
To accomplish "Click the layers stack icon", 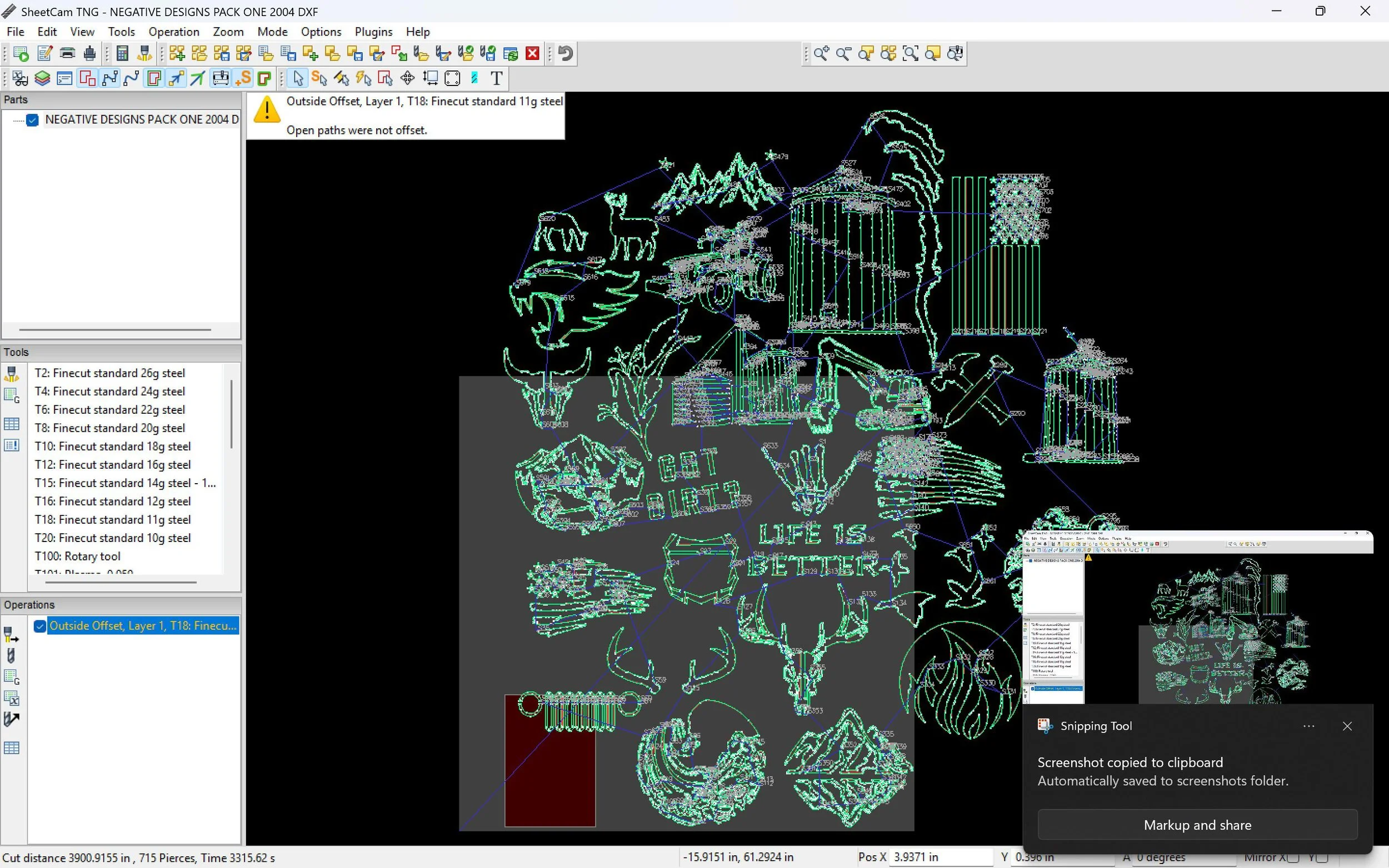I will [42, 78].
